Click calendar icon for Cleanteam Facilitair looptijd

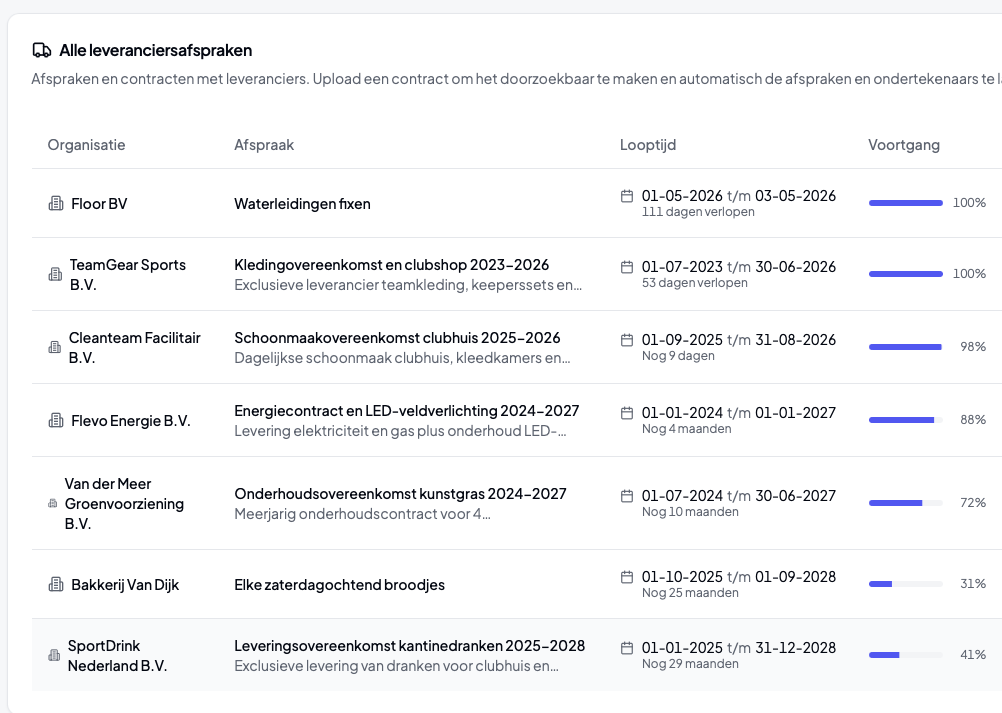point(627,339)
